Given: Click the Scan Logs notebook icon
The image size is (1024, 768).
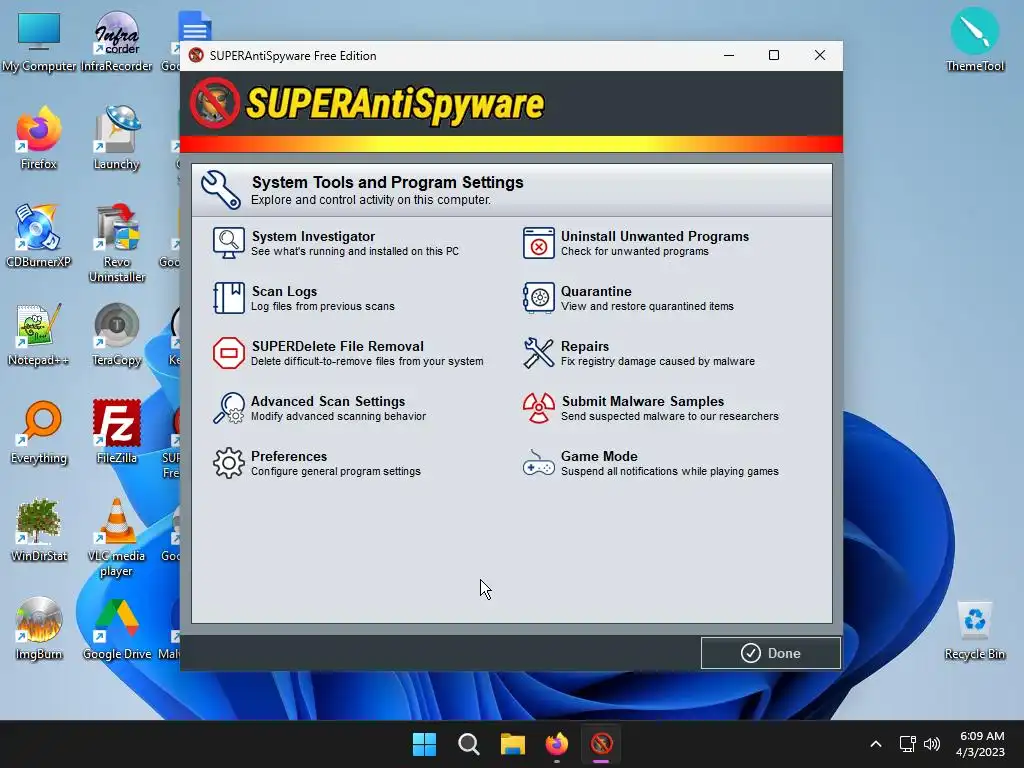Looking at the screenshot, I should pos(229,298).
